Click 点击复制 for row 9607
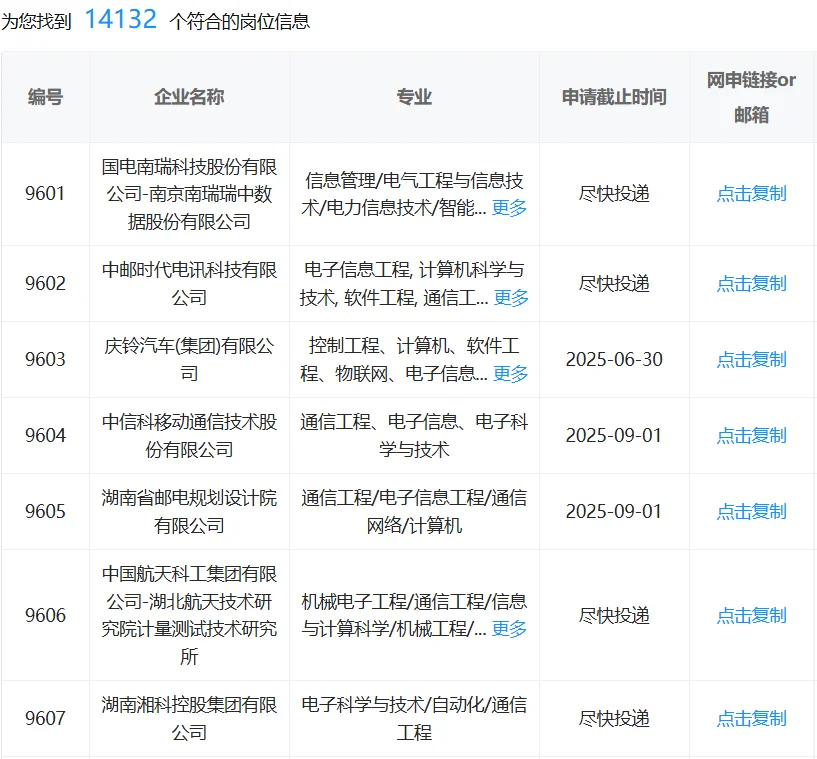The image size is (817, 759). click(751, 719)
